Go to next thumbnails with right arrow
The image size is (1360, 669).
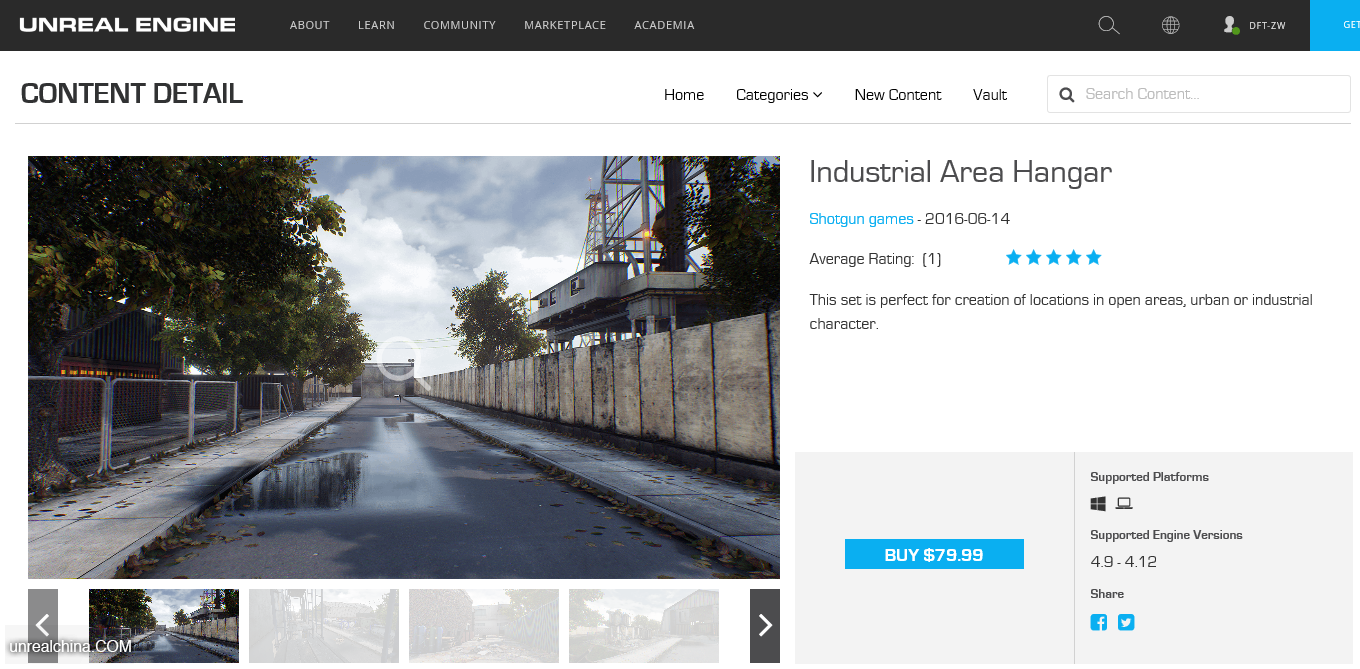tap(765, 626)
